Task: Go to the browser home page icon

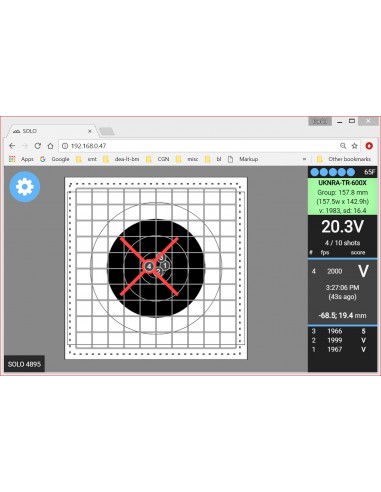Action: pos(50,146)
